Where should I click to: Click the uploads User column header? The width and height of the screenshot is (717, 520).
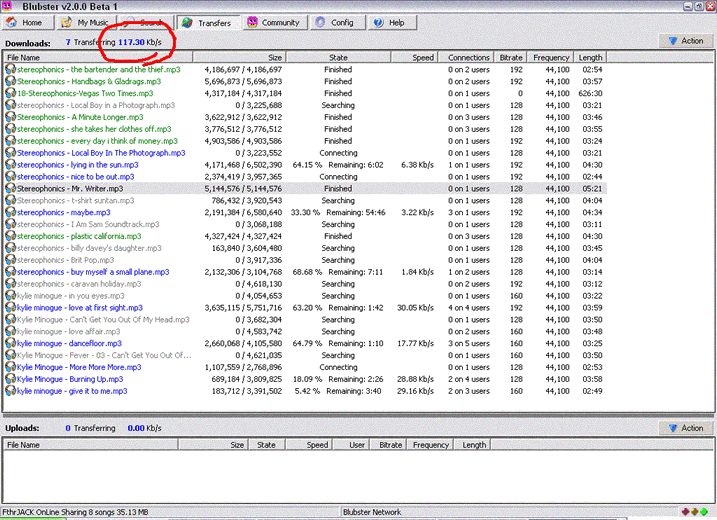(351, 445)
